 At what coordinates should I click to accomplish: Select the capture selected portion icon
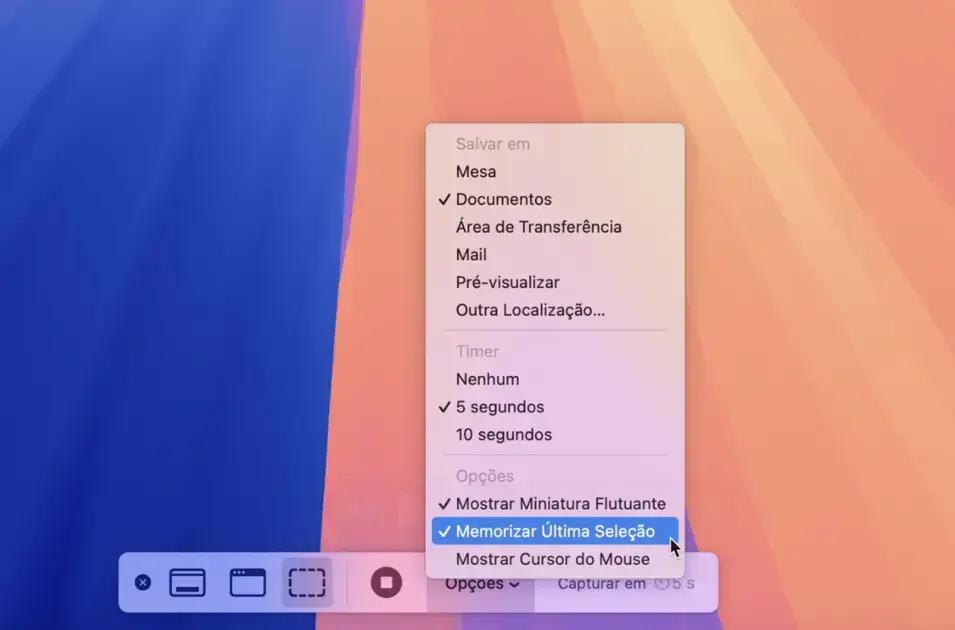click(x=307, y=582)
